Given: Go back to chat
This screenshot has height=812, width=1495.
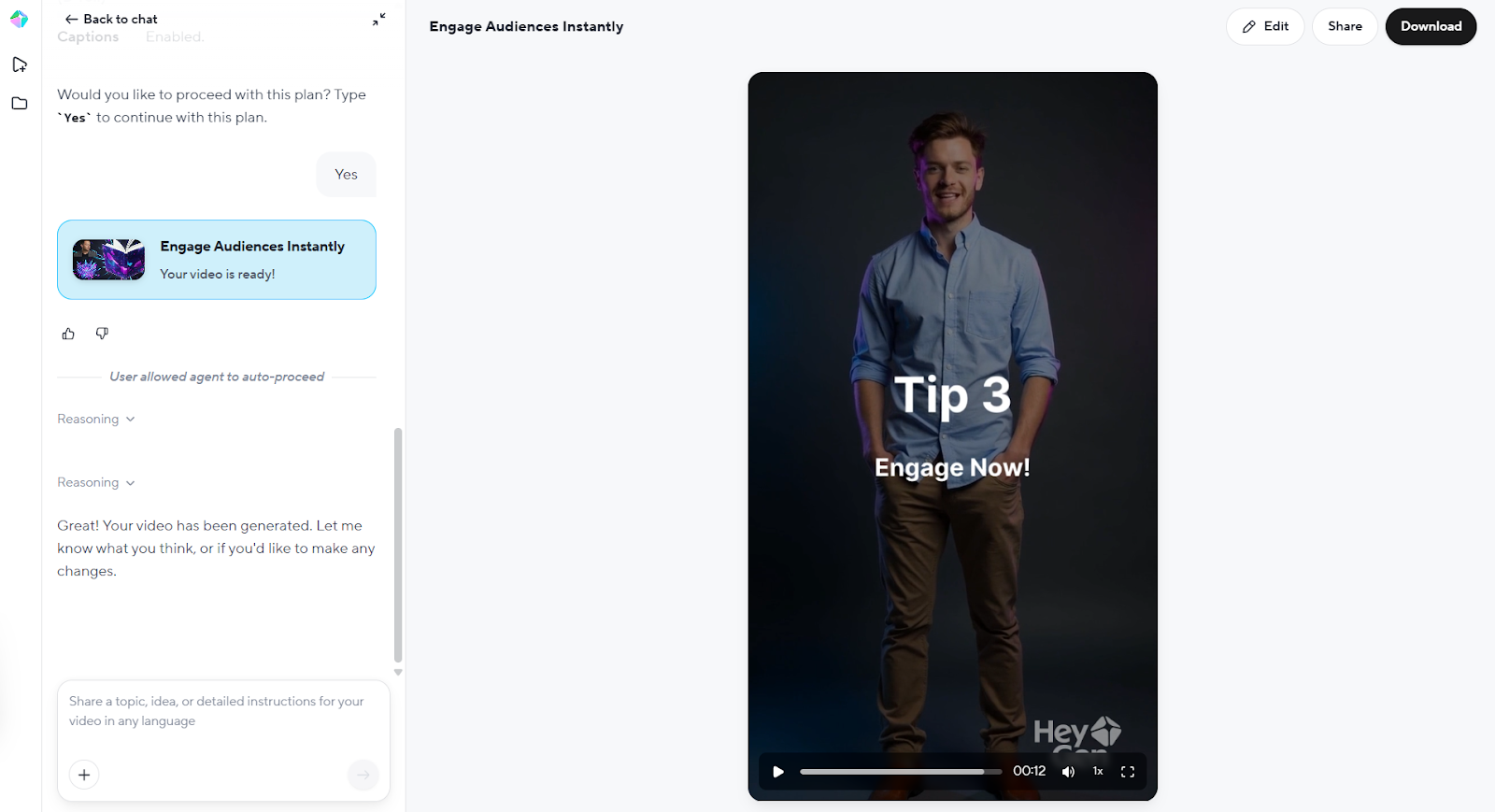Looking at the screenshot, I should pos(111,19).
